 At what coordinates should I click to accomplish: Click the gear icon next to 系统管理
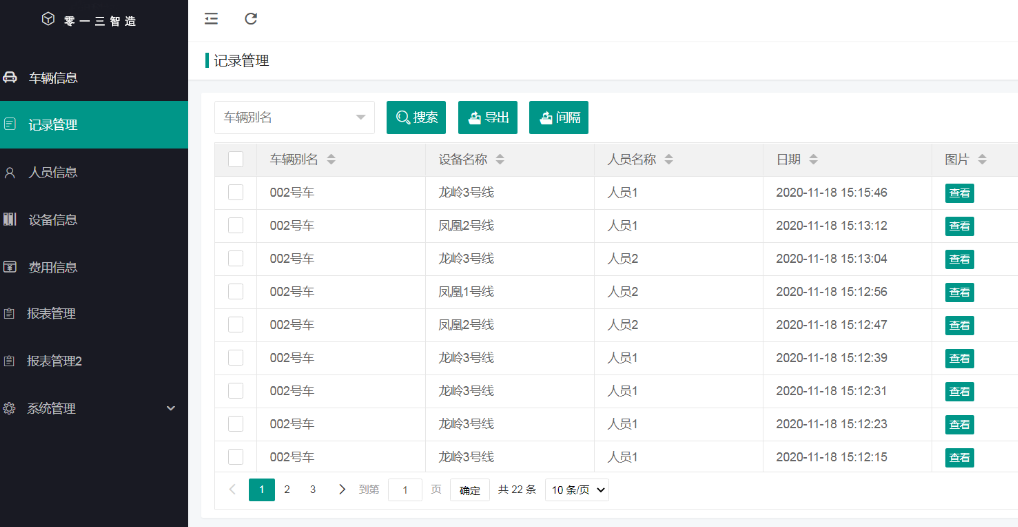[9, 409]
